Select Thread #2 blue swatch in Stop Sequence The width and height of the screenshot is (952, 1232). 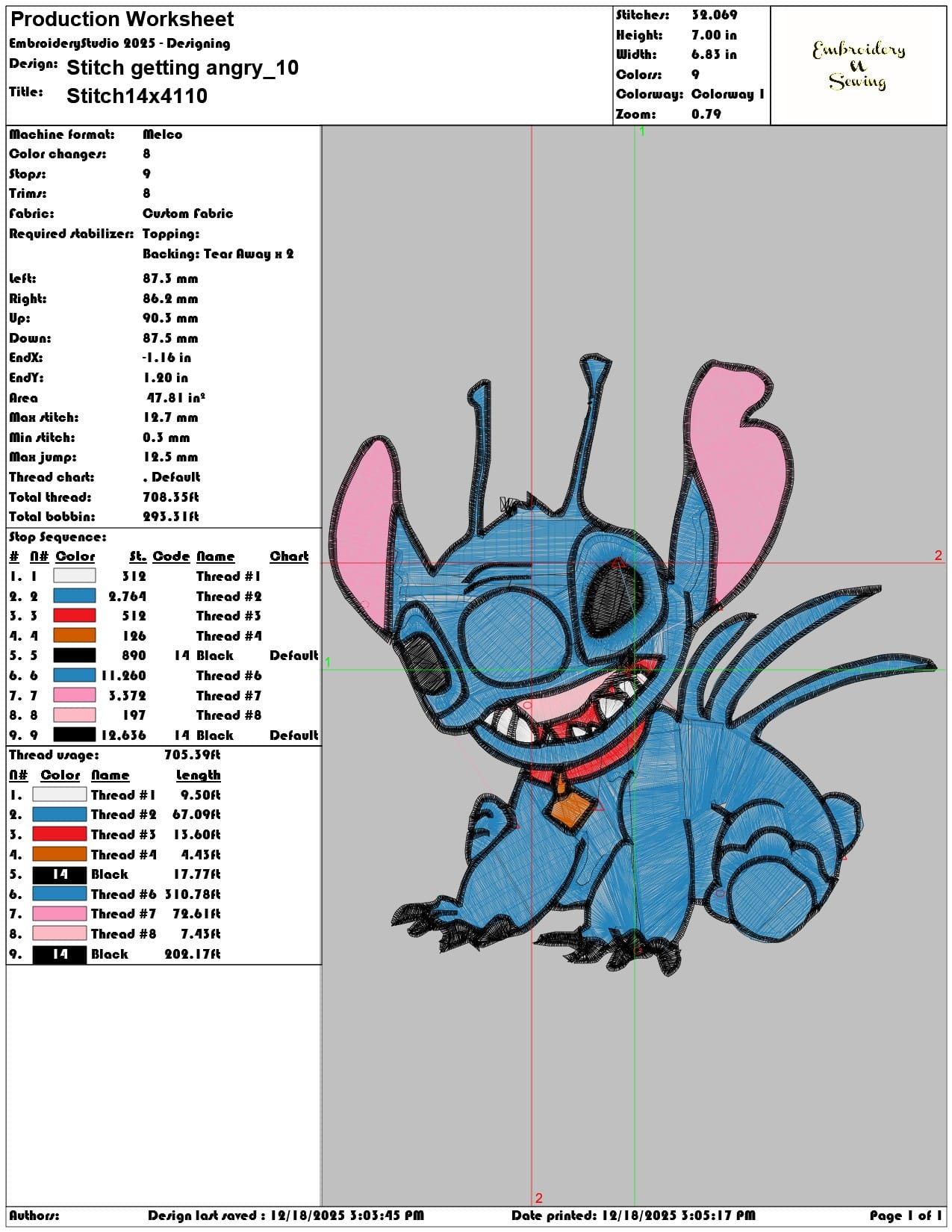(x=75, y=596)
